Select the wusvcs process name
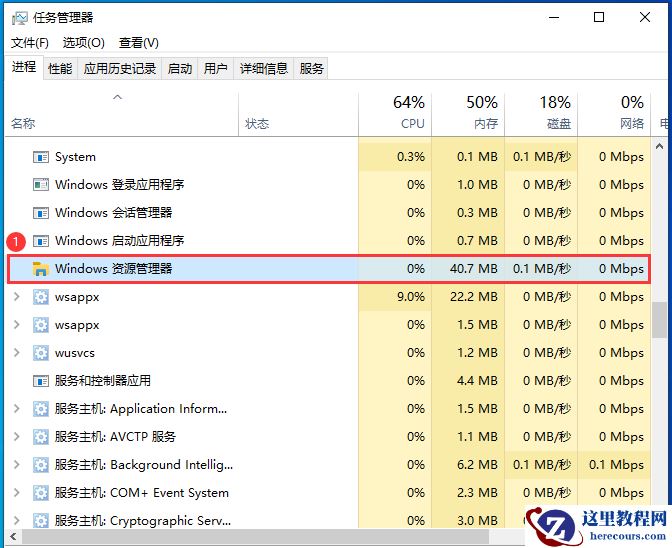This screenshot has width=672, height=548. pos(75,353)
